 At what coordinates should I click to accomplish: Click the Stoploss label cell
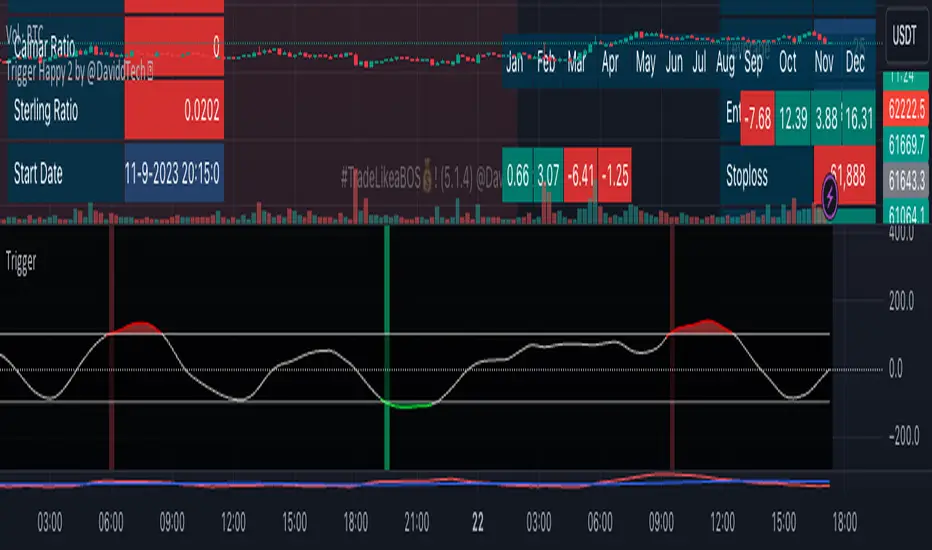766,176
